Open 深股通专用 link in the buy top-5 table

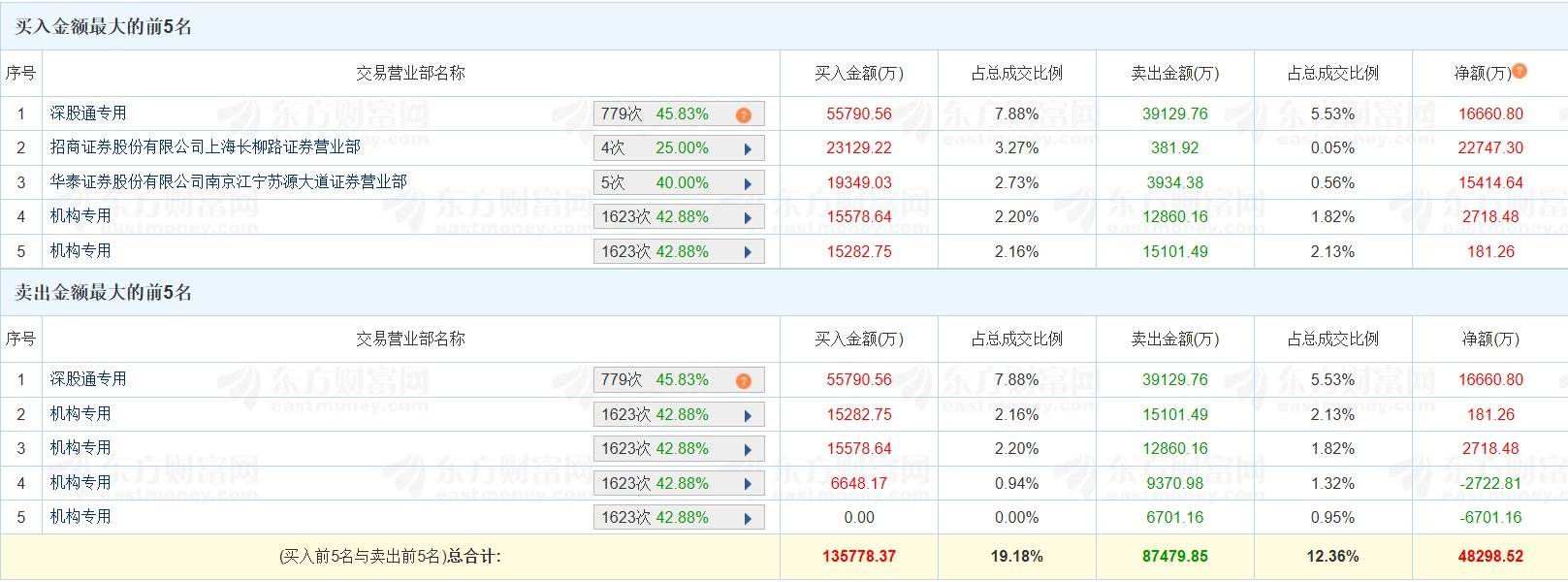[x=88, y=113]
